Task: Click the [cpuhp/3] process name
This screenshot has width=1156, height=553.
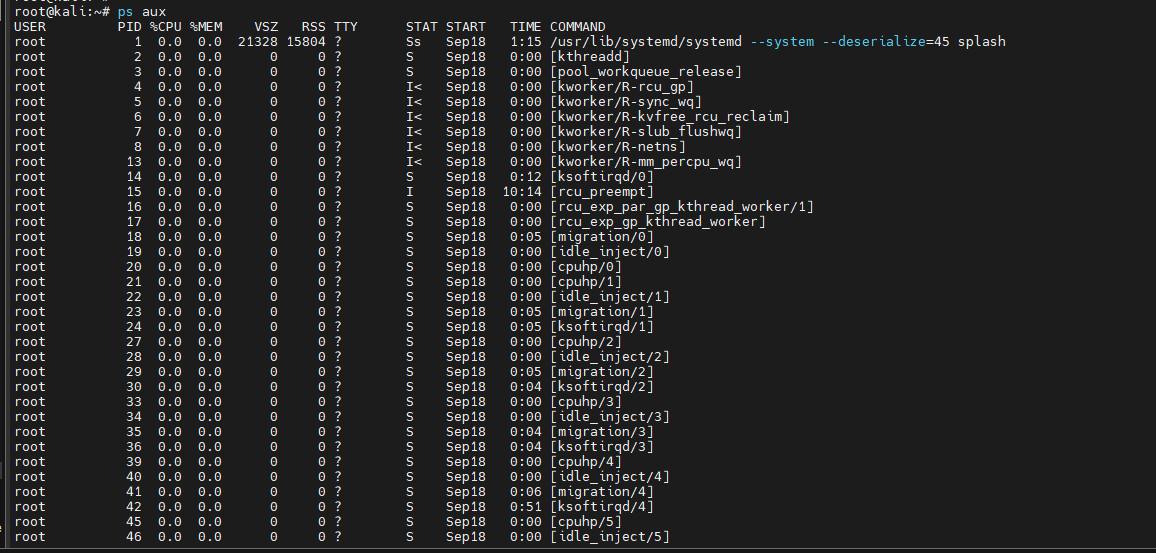Action: [585, 401]
